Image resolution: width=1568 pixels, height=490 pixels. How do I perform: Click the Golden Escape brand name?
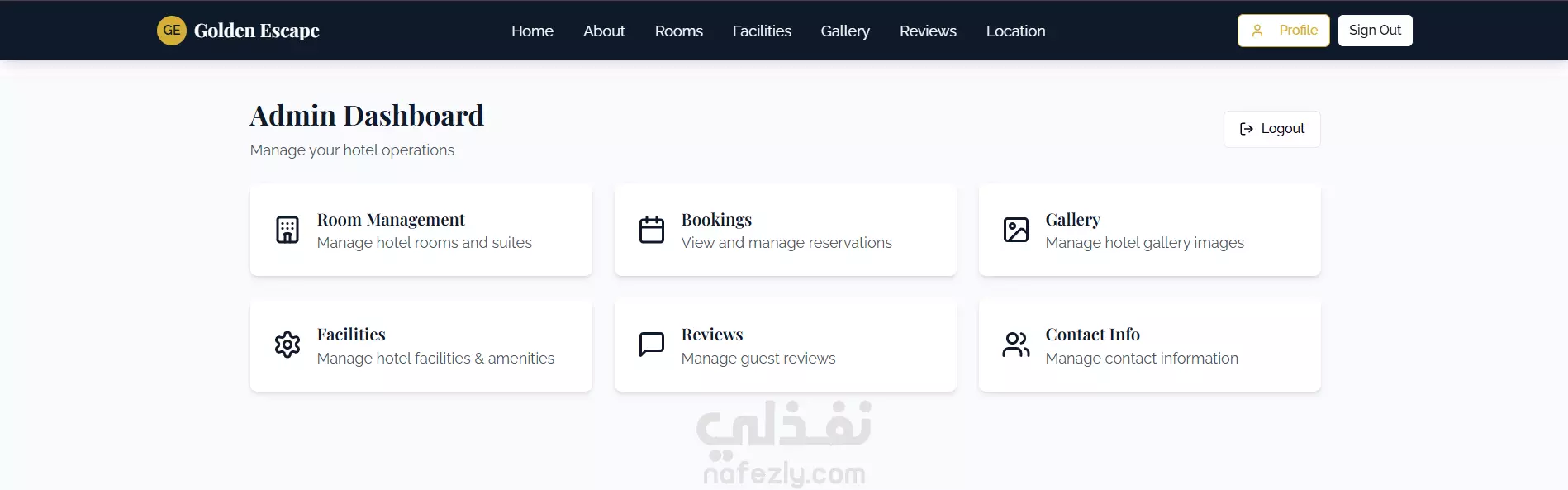pyautogui.click(x=257, y=31)
